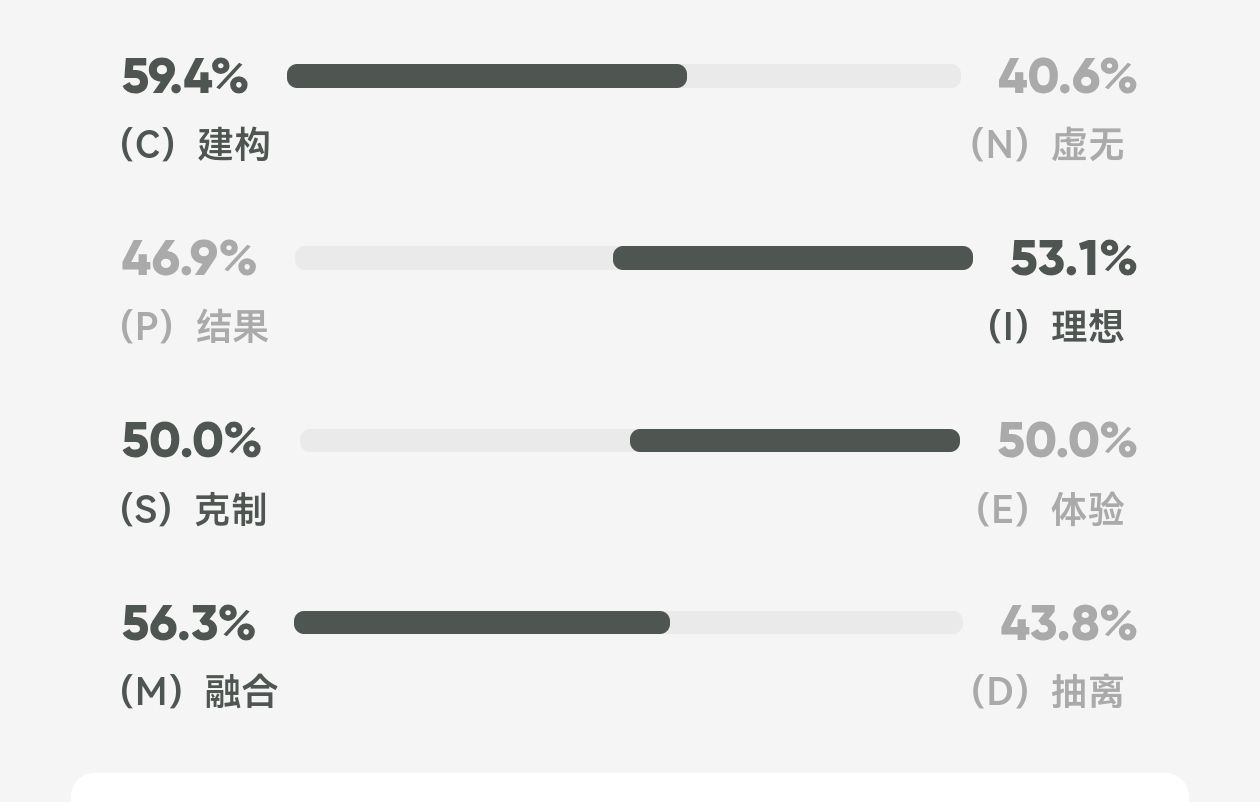The width and height of the screenshot is (1260, 802).
Task: Click the 46.9% percentage value
Action: (188, 259)
